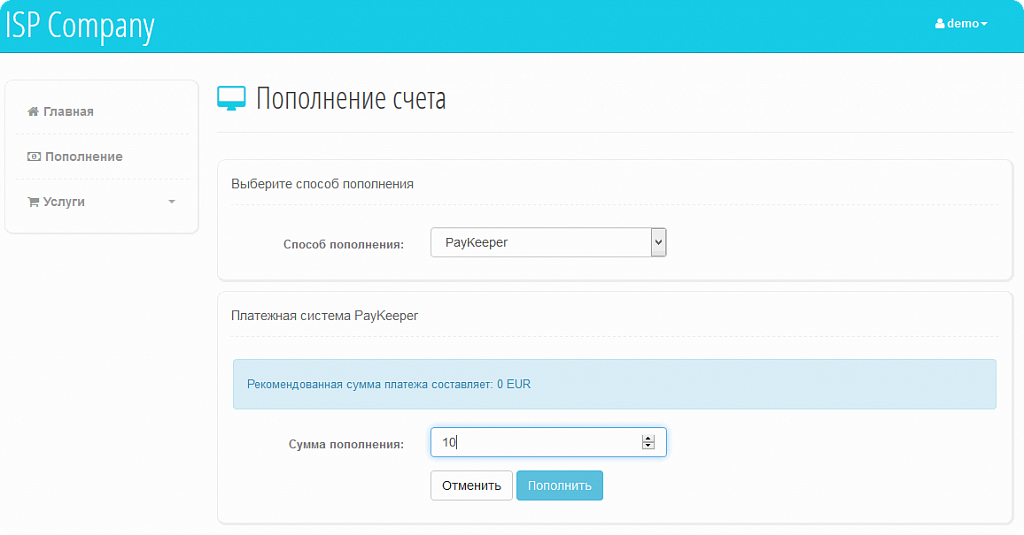
Task: Click the Способ пополнения label
Action: point(343,244)
